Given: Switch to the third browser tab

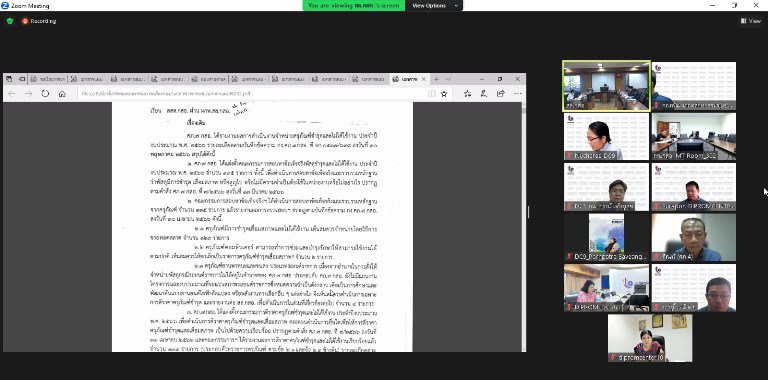Looking at the screenshot, I should (x=128, y=79).
